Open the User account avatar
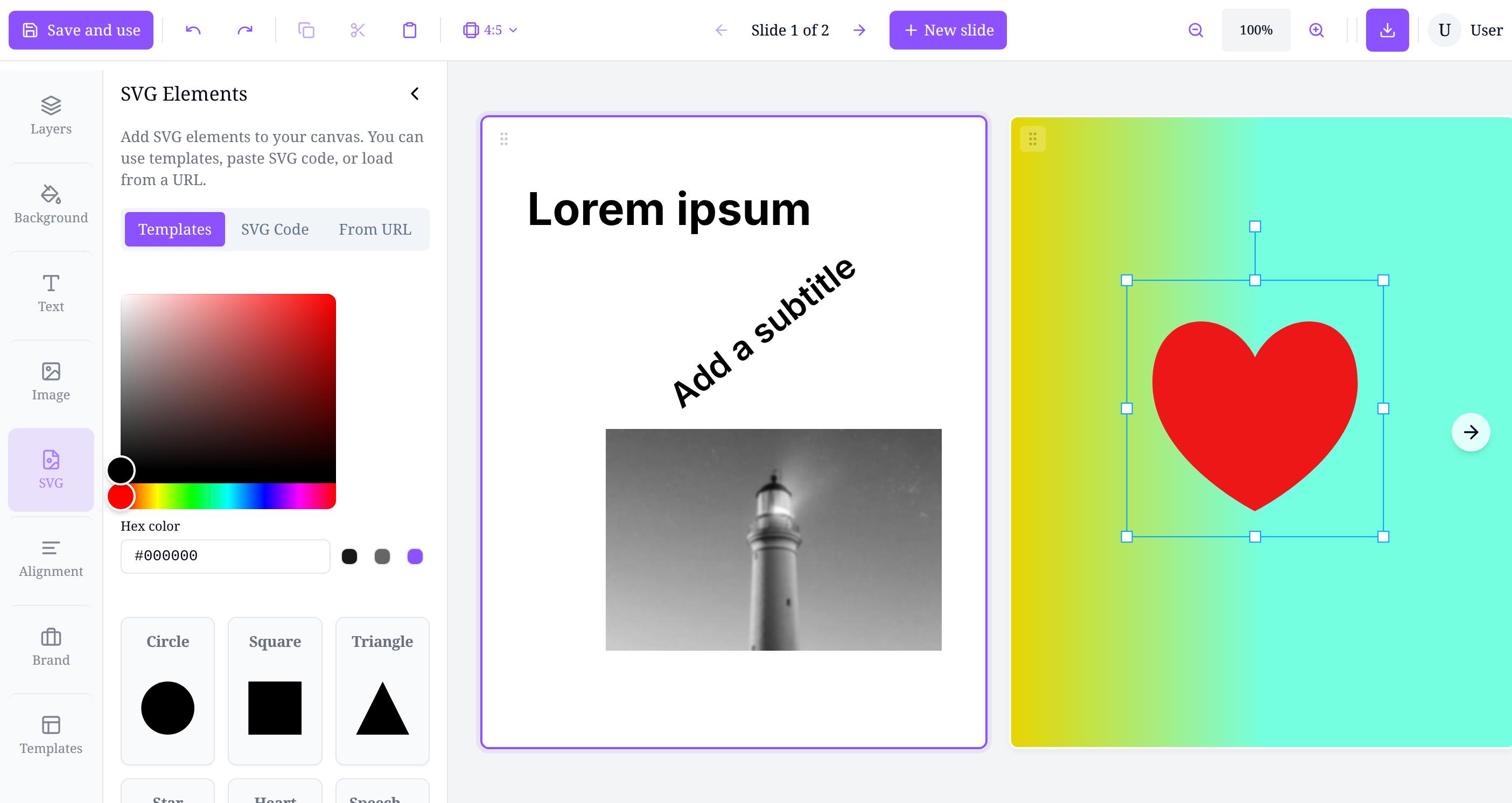The height and width of the screenshot is (803, 1512). [1445, 30]
